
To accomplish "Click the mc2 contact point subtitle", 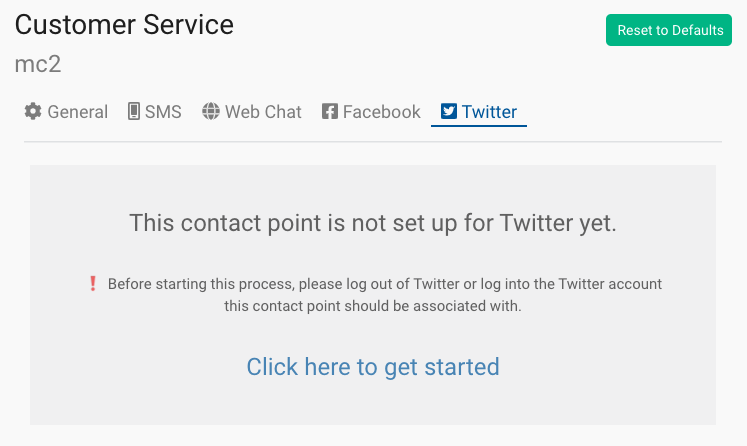I will [38, 64].
